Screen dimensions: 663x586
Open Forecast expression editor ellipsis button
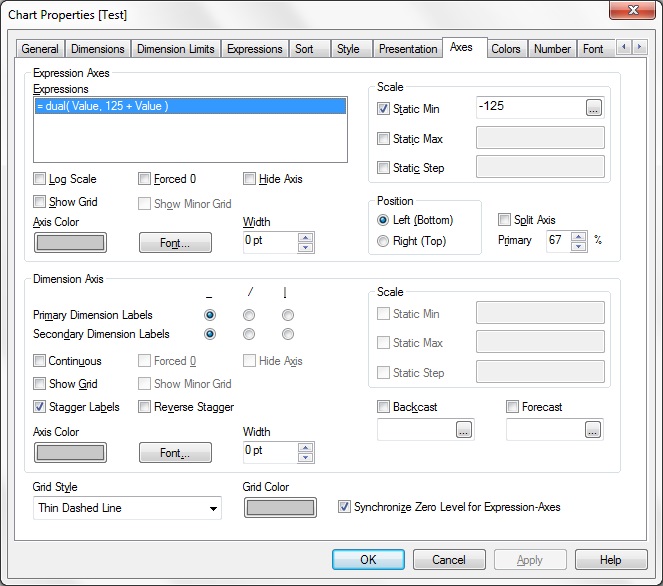(x=593, y=430)
